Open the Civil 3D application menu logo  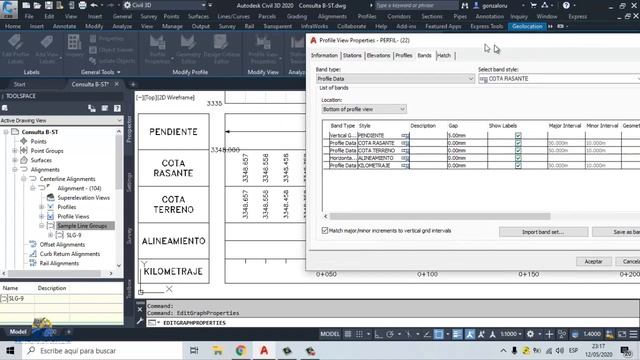(9, 9)
